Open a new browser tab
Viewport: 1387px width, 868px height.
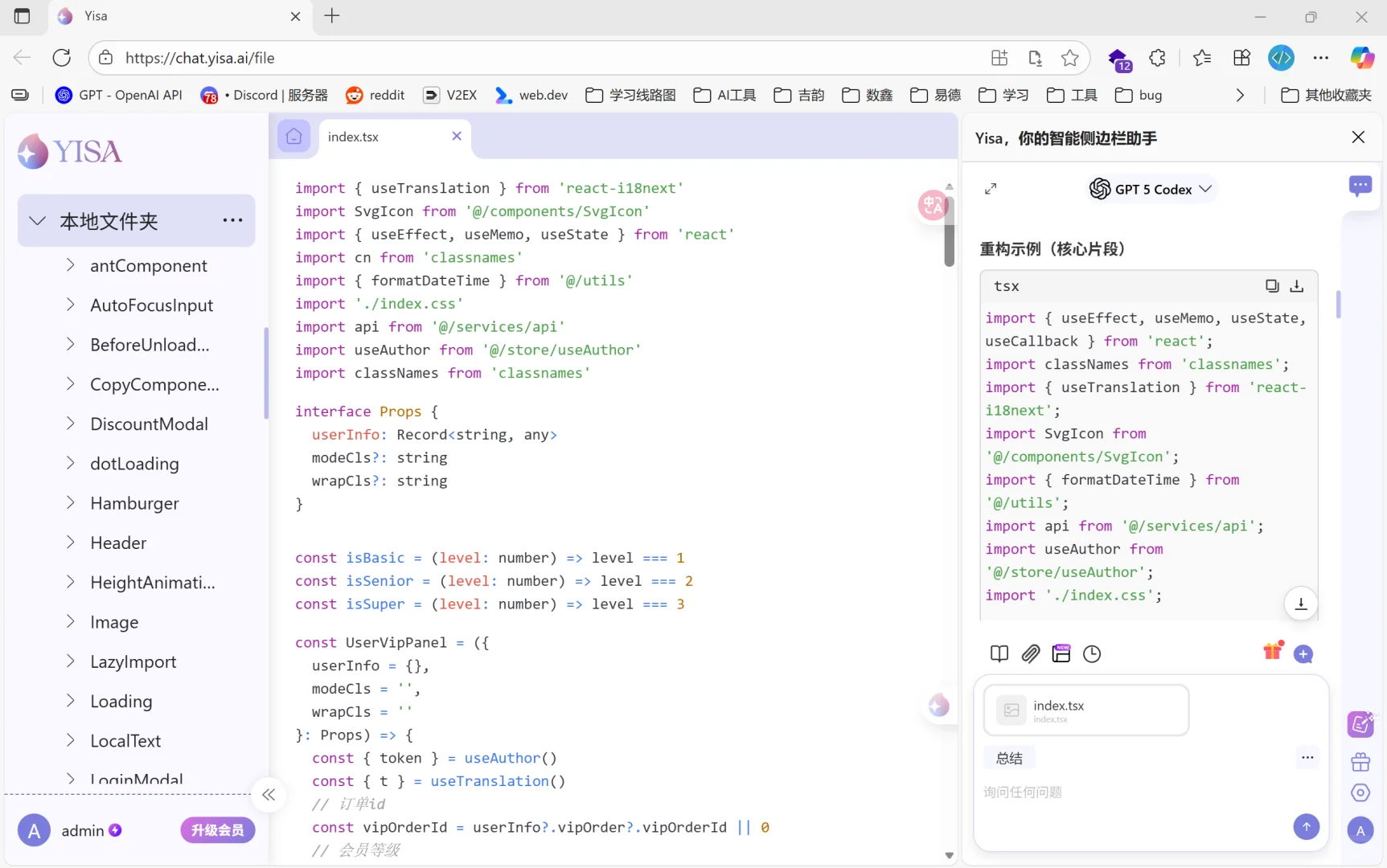[x=332, y=16]
